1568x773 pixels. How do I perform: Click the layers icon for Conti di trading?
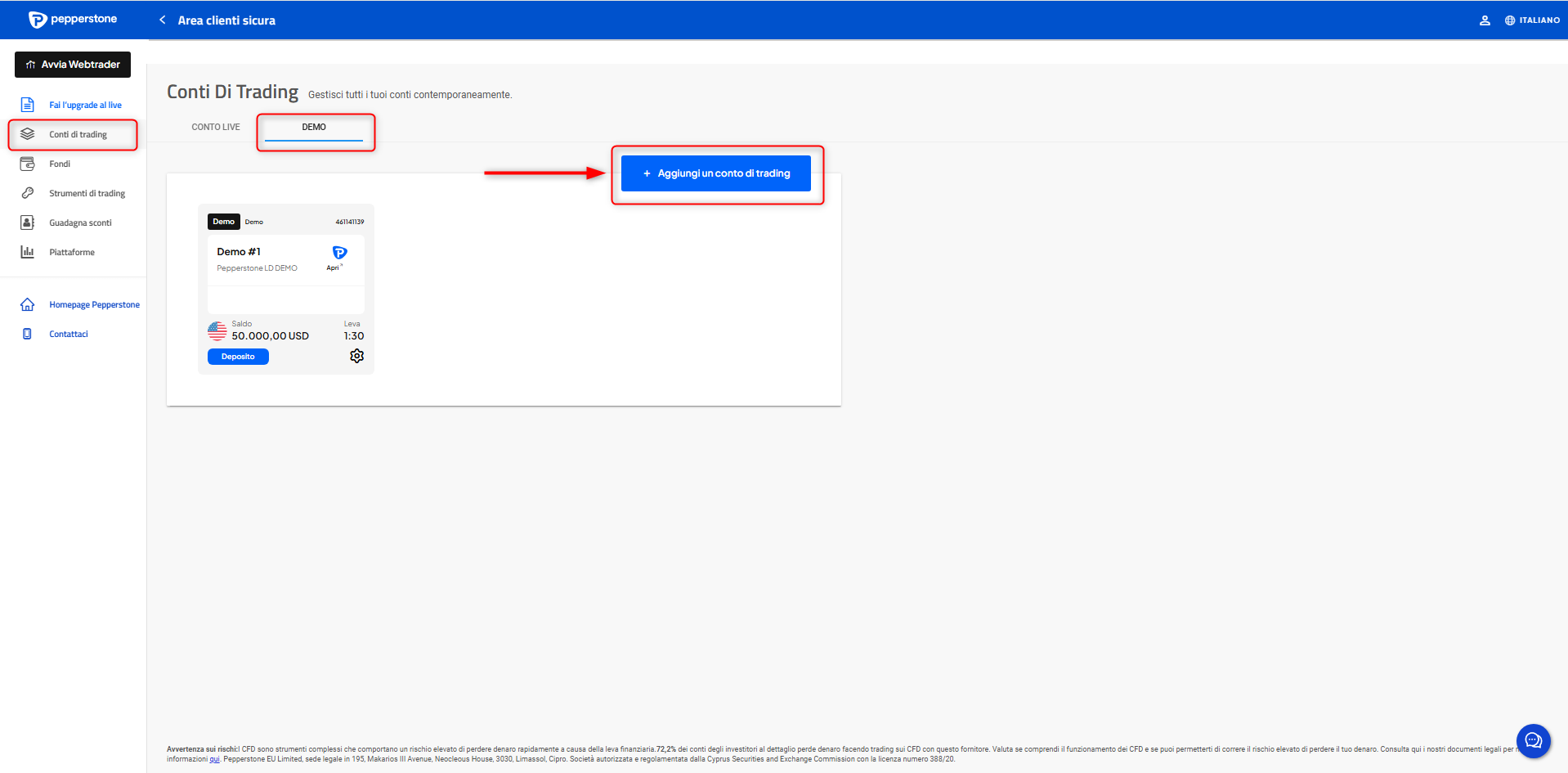[27, 134]
